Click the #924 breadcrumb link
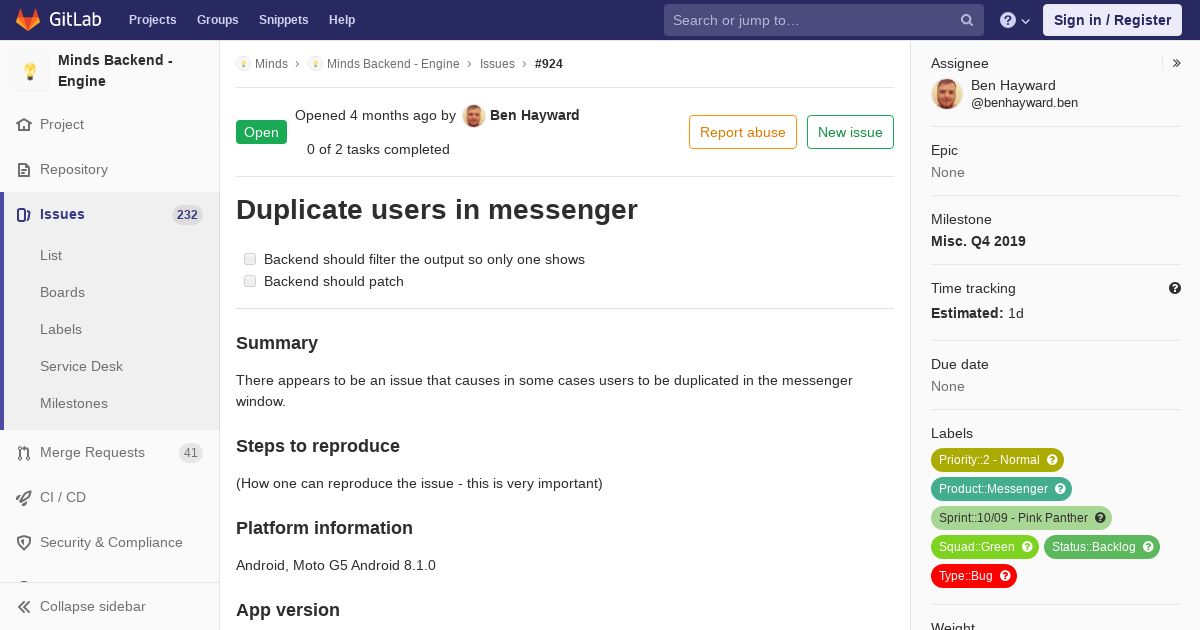1200x630 pixels. coord(549,64)
